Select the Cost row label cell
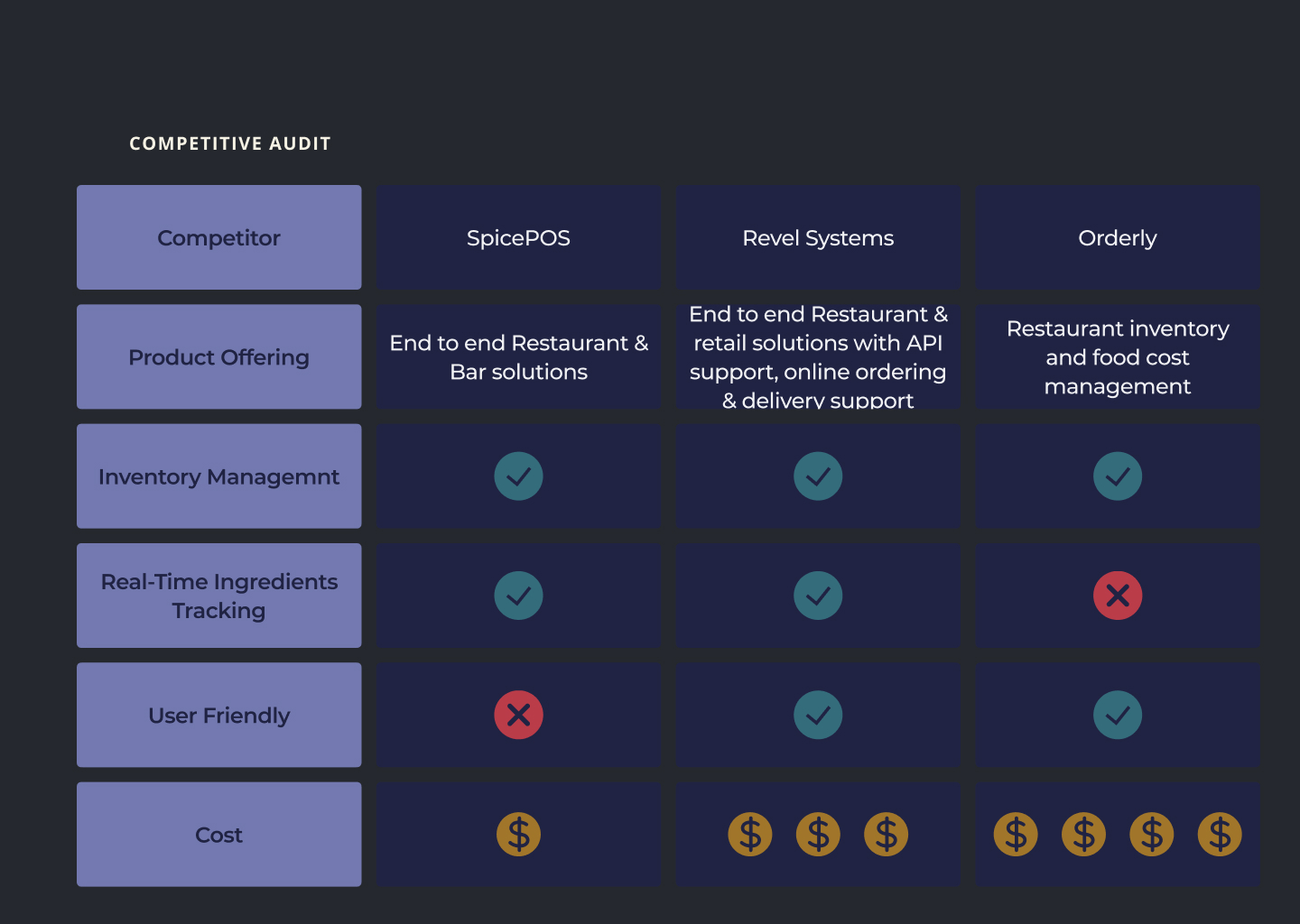The width and height of the screenshot is (1300, 924). 218,835
